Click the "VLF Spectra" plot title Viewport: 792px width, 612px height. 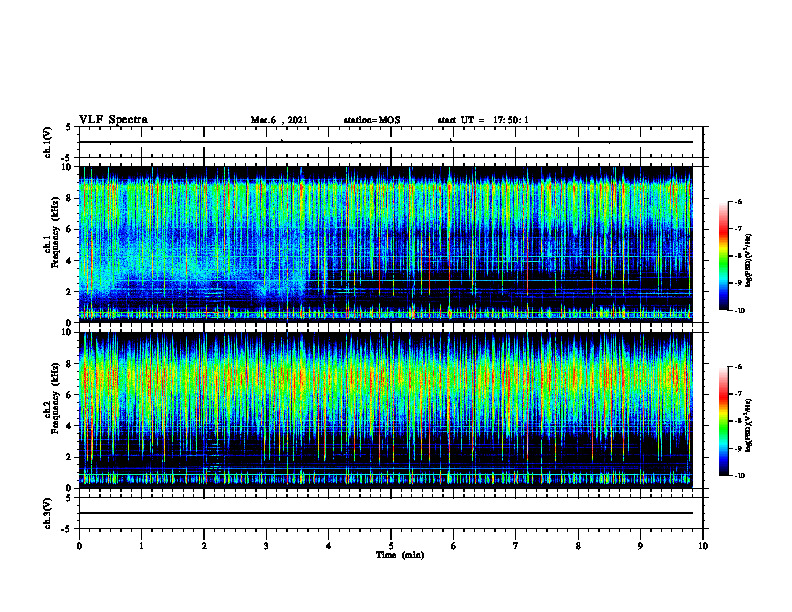(113, 120)
